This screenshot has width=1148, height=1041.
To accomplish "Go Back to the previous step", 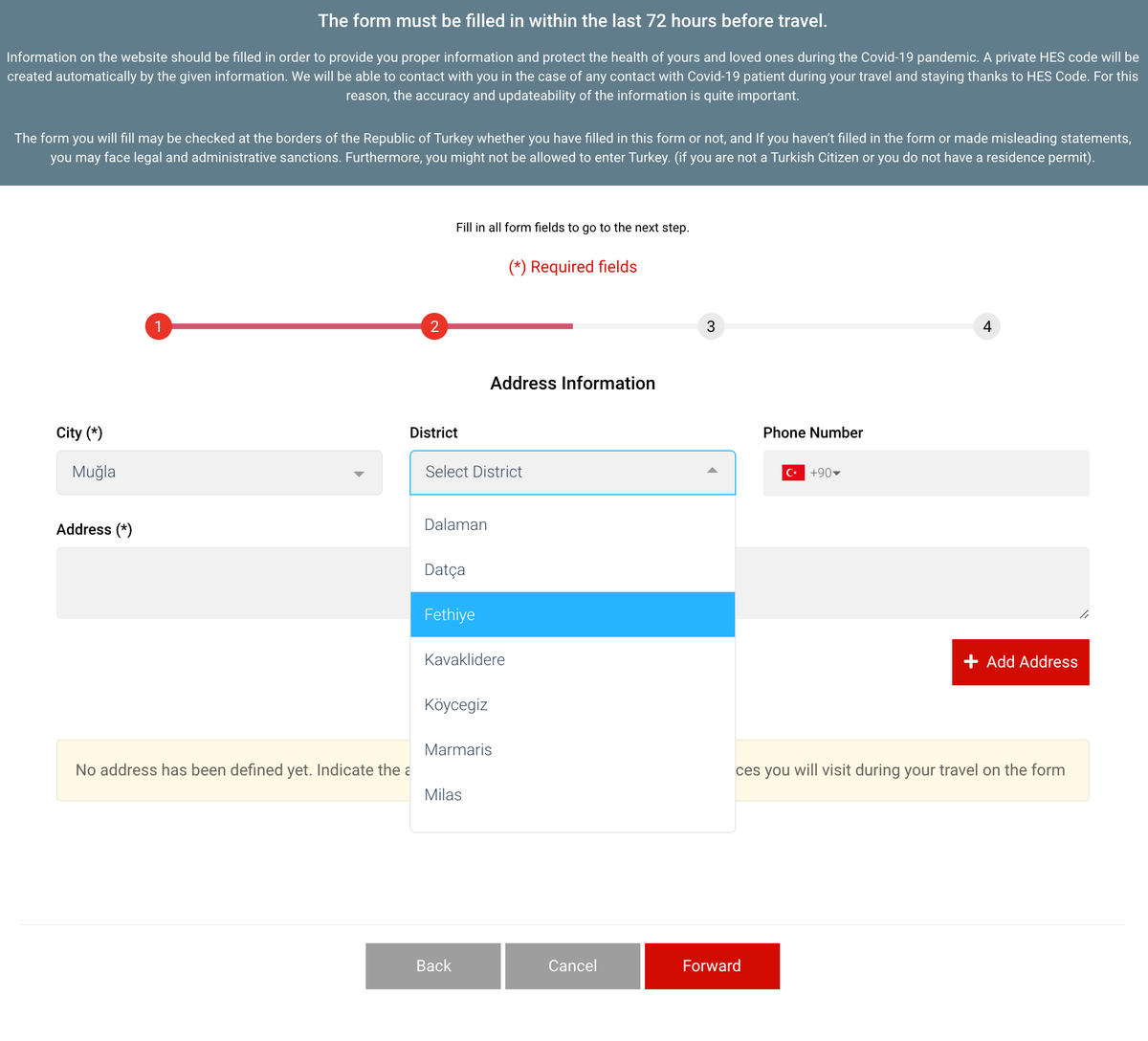I will coord(433,966).
